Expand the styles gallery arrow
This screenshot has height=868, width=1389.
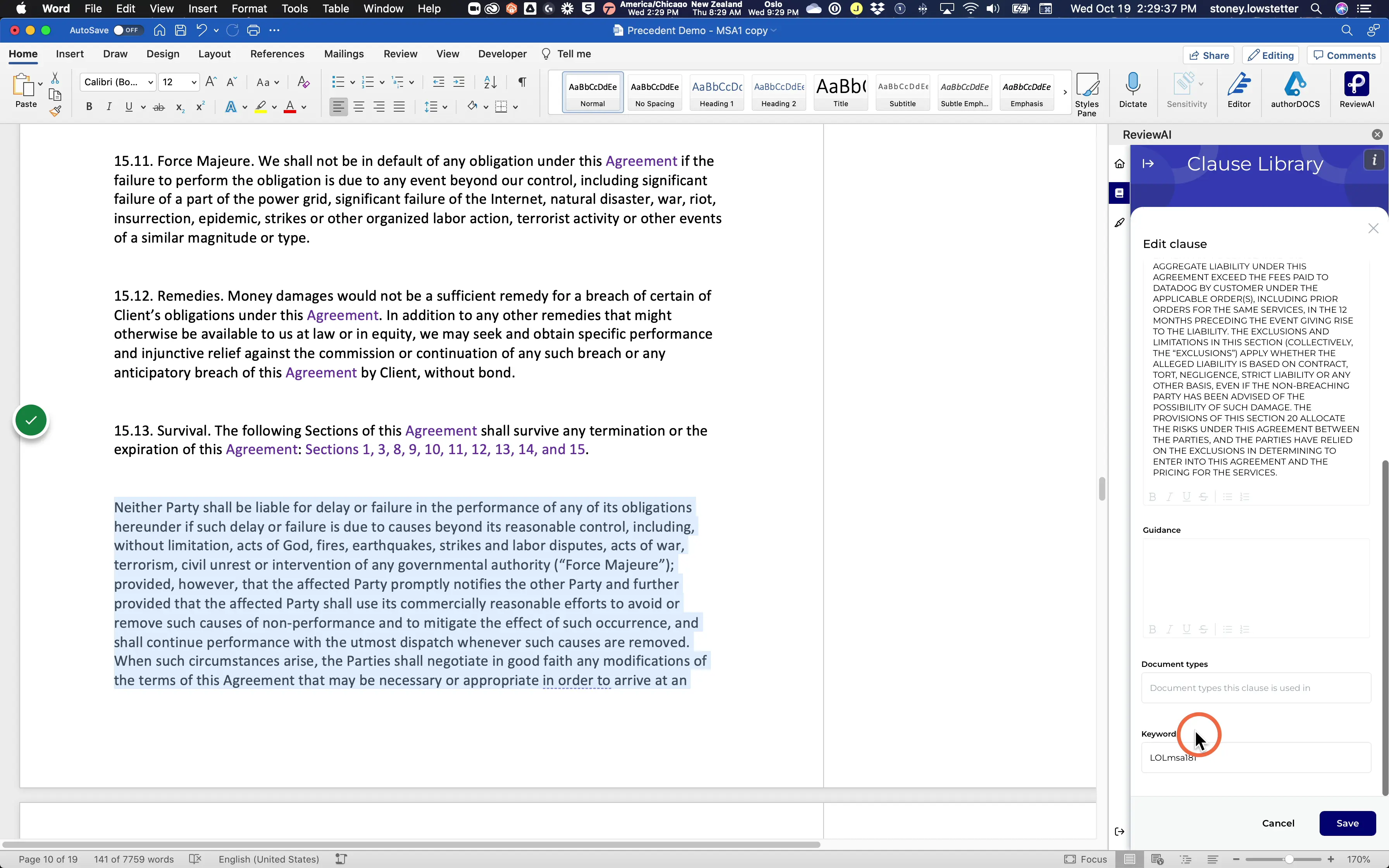point(1065,93)
